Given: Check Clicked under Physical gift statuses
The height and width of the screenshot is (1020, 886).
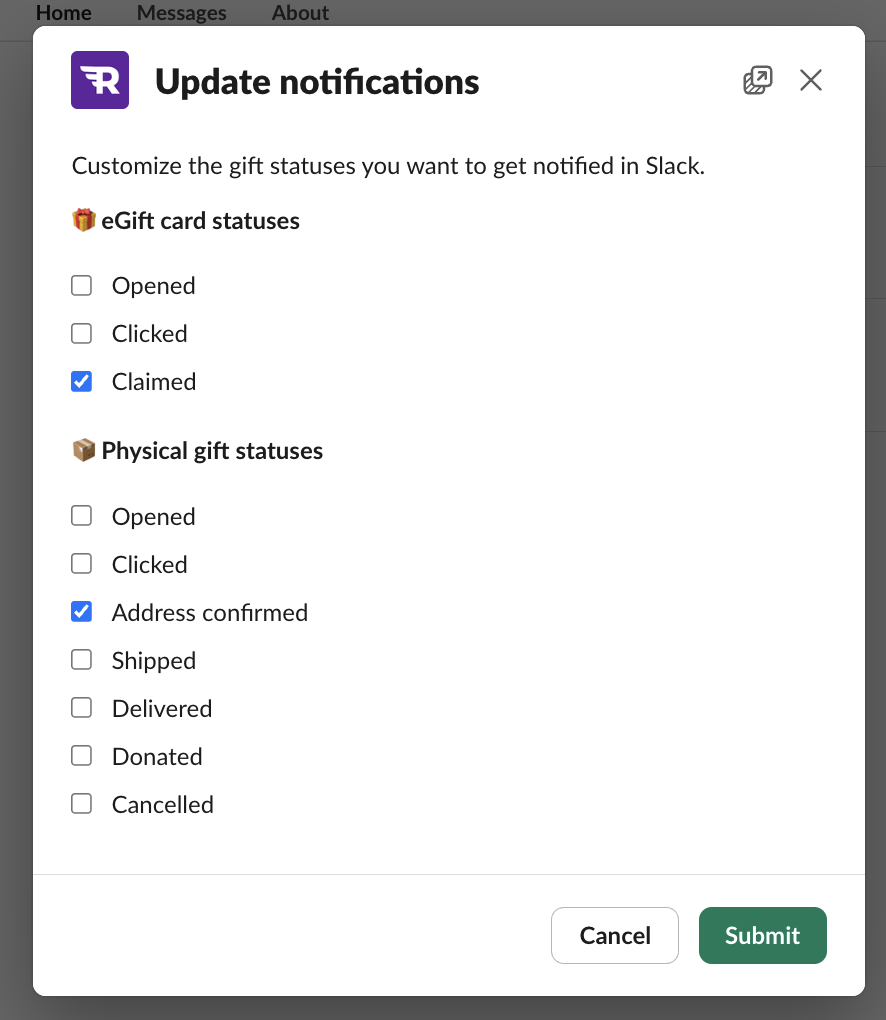Looking at the screenshot, I should click(x=81, y=563).
